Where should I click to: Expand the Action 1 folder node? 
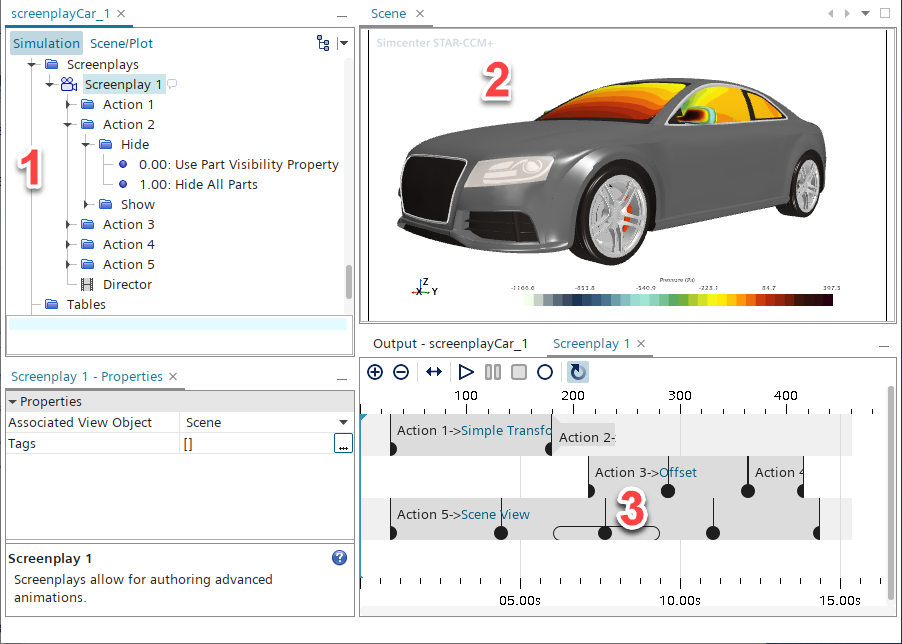tap(67, 105)
